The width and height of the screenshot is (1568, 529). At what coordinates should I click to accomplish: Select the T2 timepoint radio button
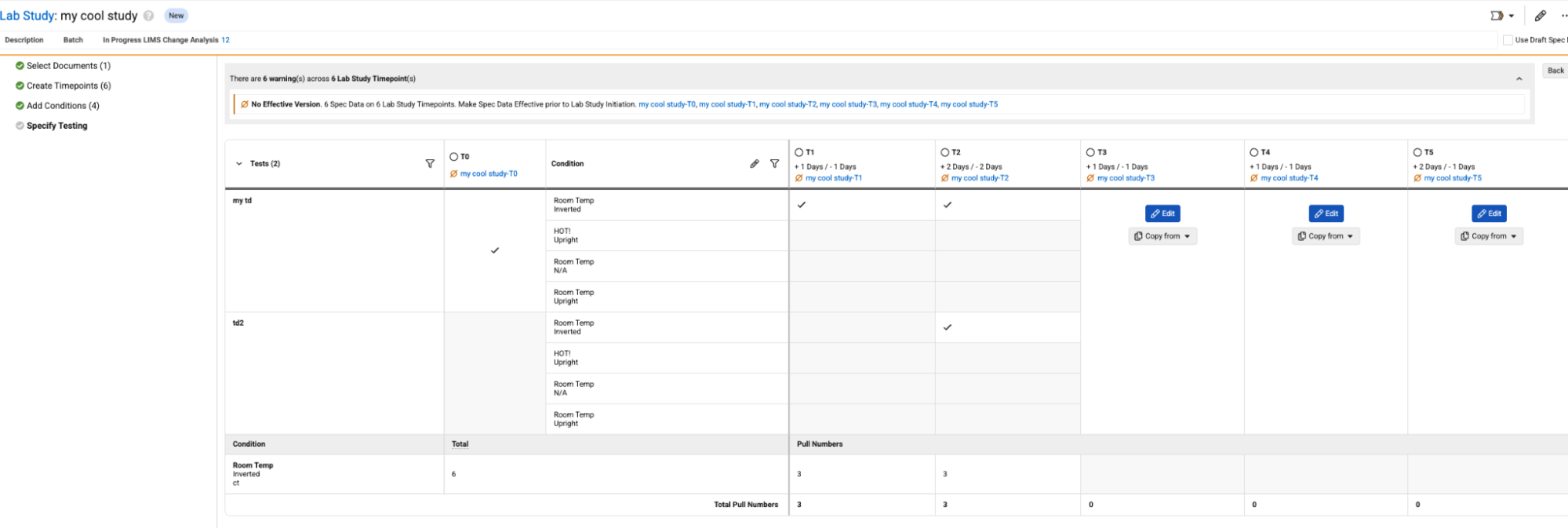click(x=945, y=152)
